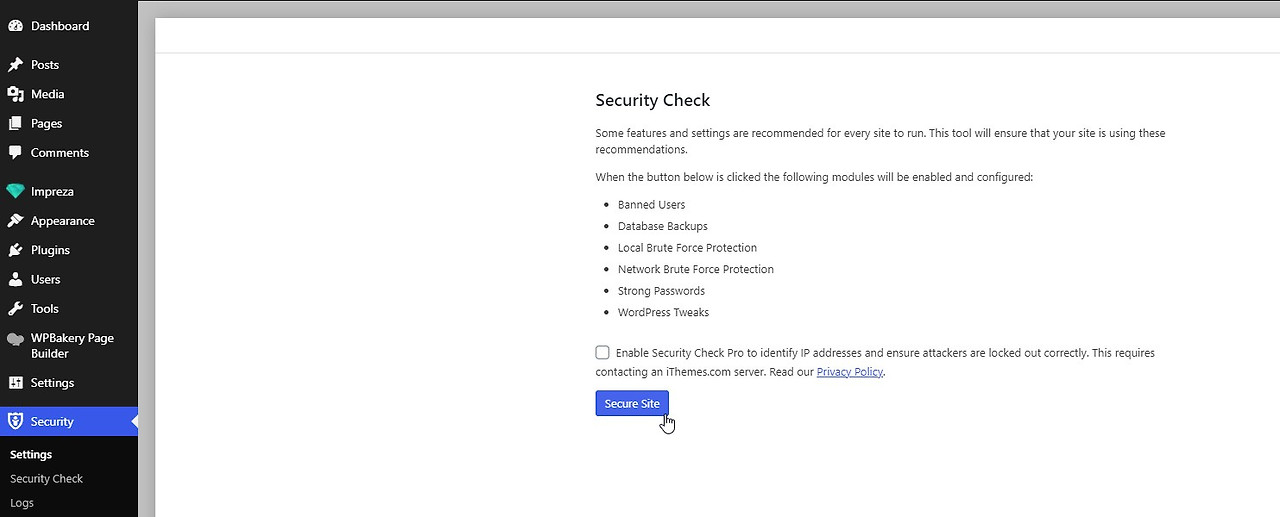The height and width of the screenshot is (517, 1280).
Task: Open the Privacy Policy link
Action: click(850, 372)
